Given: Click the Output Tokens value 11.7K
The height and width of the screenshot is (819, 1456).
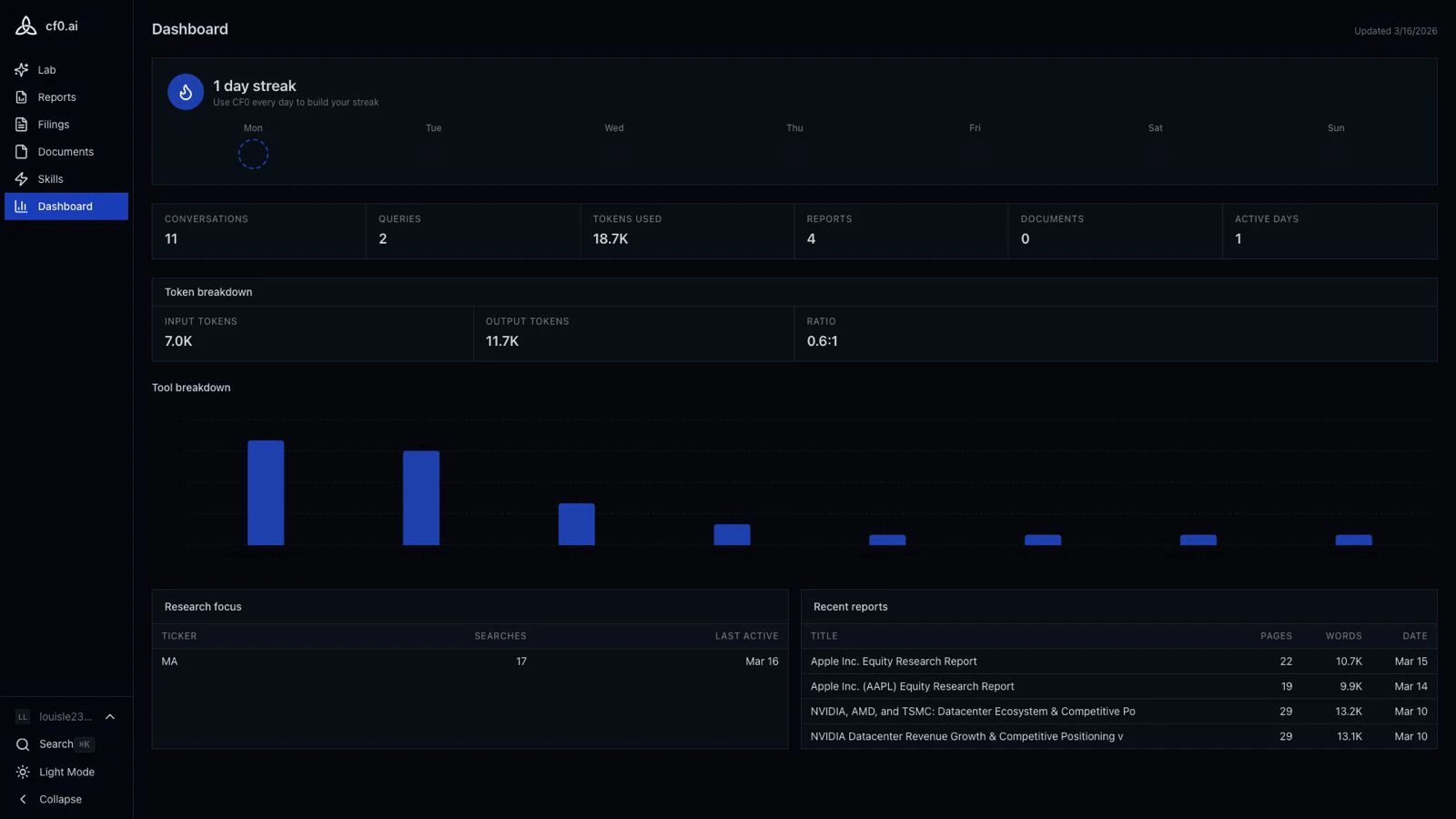Looking at the screenshot, I should click(x=502, y=341).
